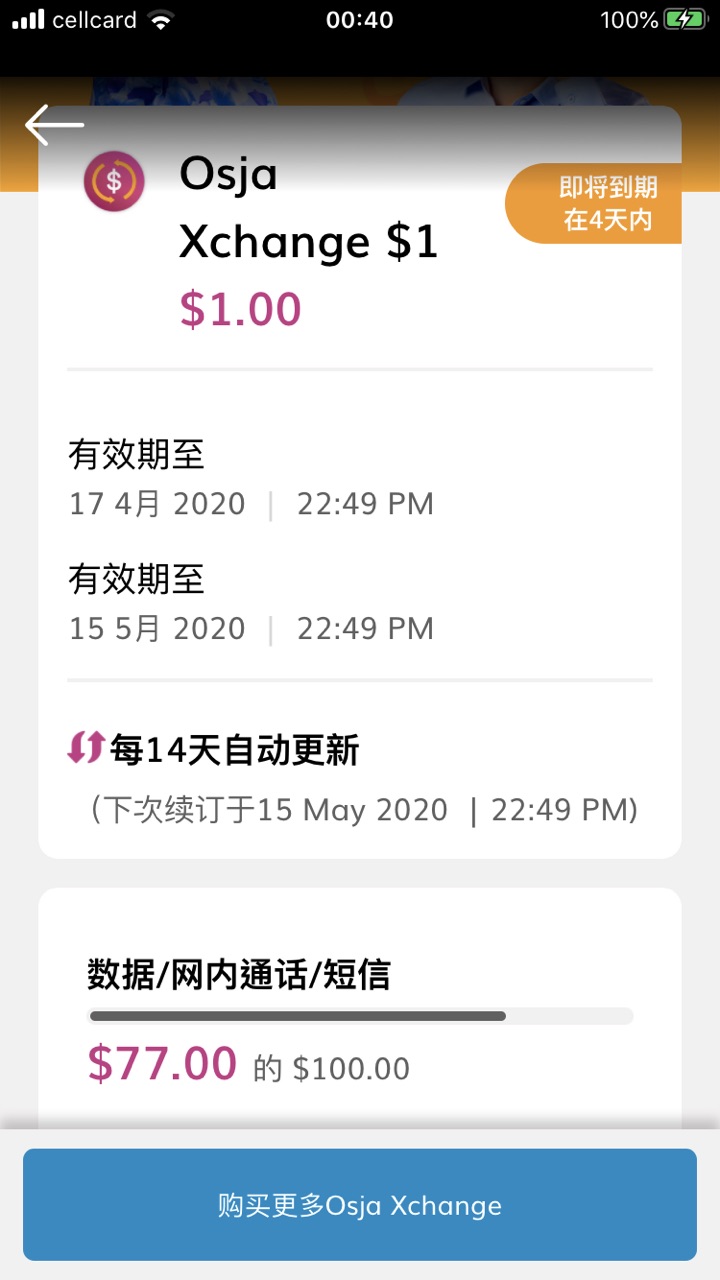Tap 购买更多Osja Xchange button
Screen dimensions: 720x1280
(360, 1205)
